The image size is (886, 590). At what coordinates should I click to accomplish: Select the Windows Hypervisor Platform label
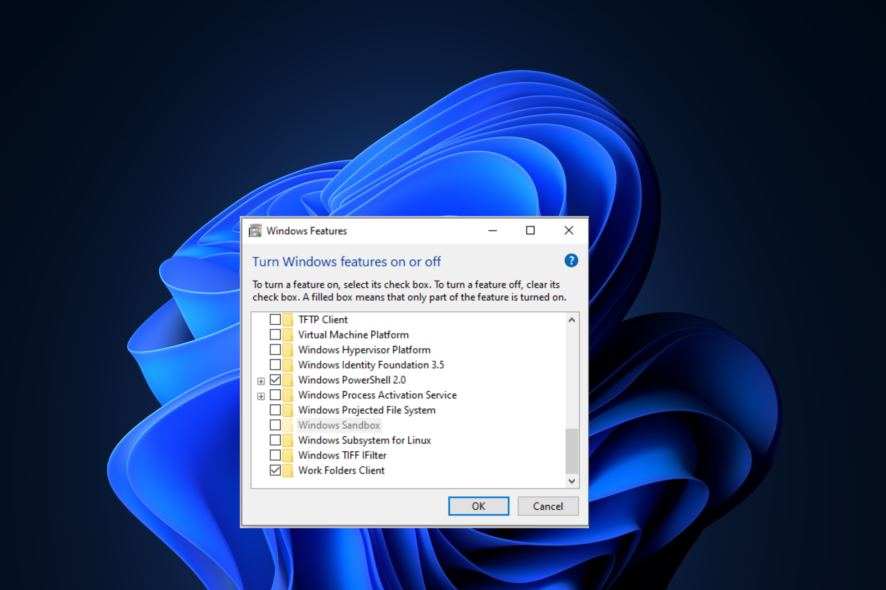pos(364,350)
